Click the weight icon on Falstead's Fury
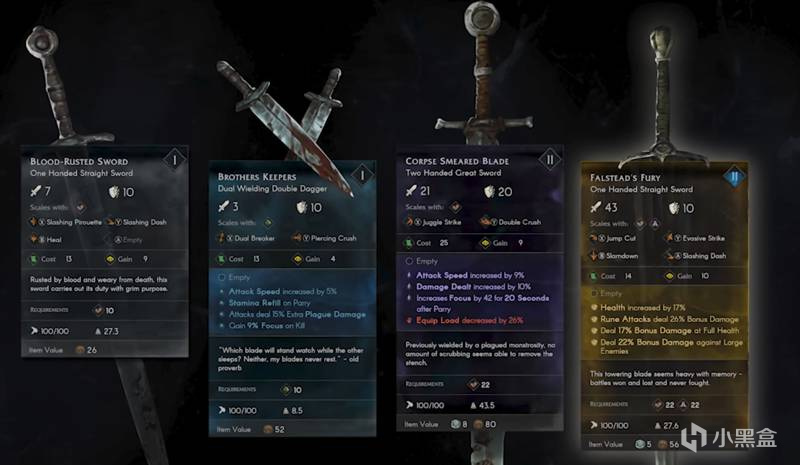 click(x=658, y=425)
